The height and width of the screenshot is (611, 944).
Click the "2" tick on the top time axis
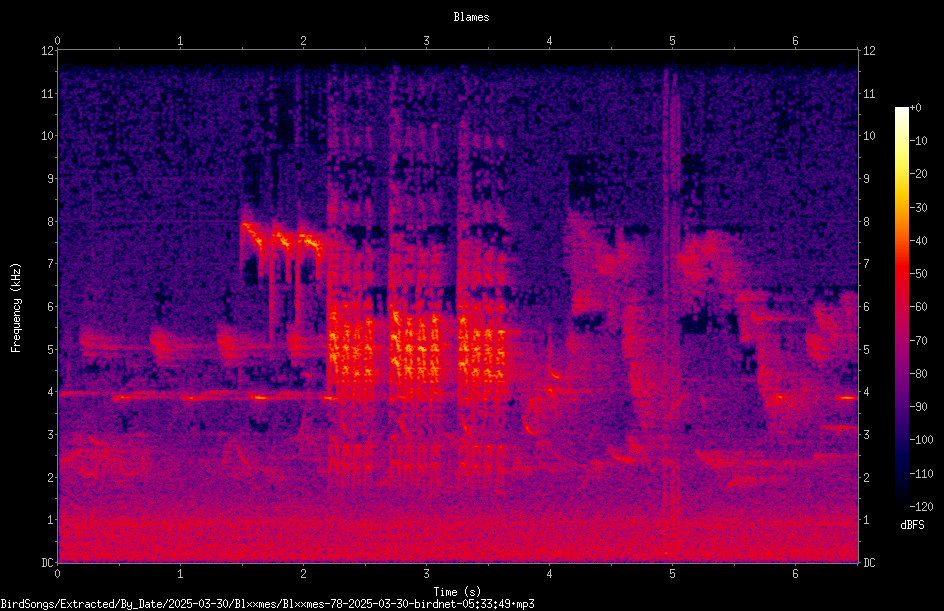pyautogui.click(x=303, y=41)
